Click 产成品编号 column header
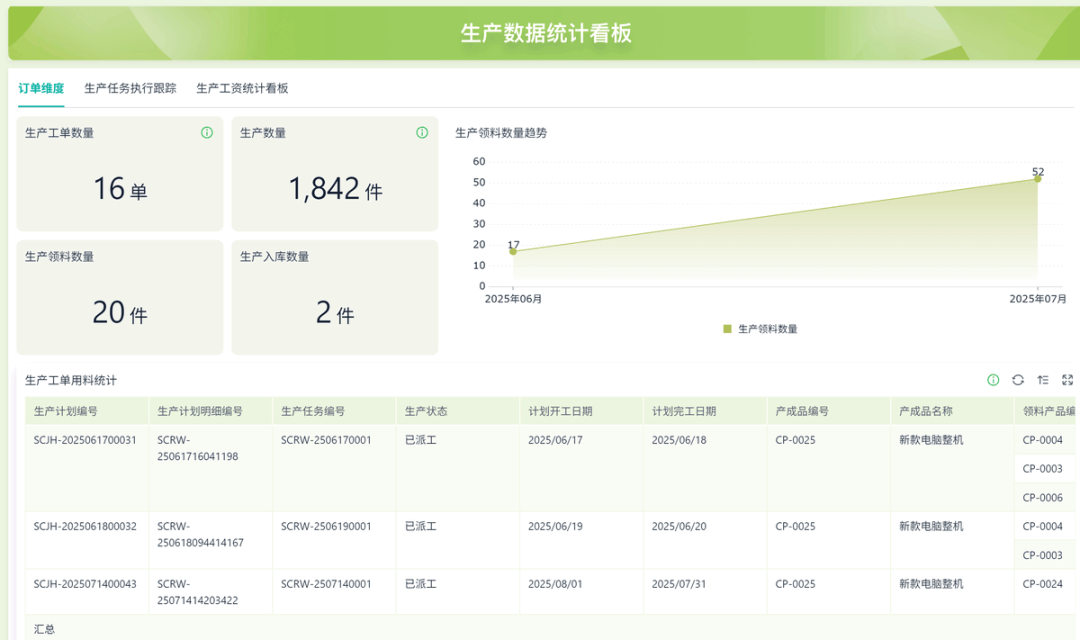The height and width of the screenshot is (640, 1080). (829, 411)
